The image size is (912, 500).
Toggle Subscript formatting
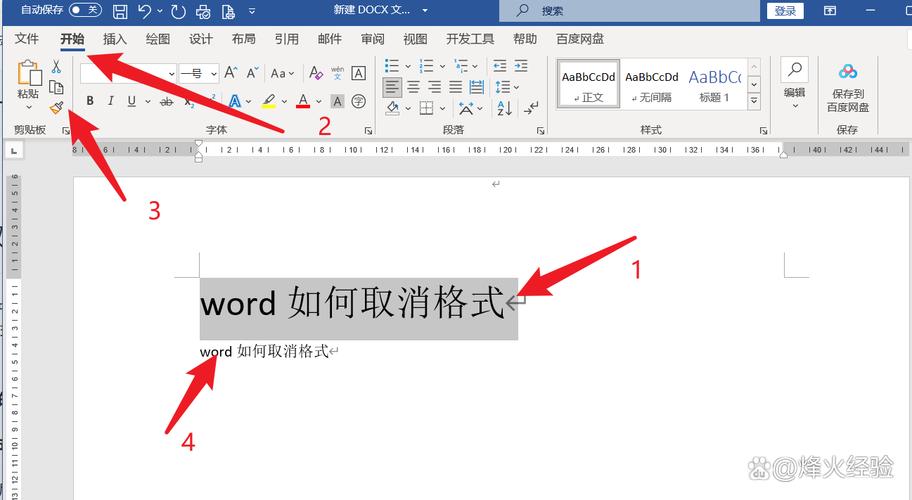[189, 102]
